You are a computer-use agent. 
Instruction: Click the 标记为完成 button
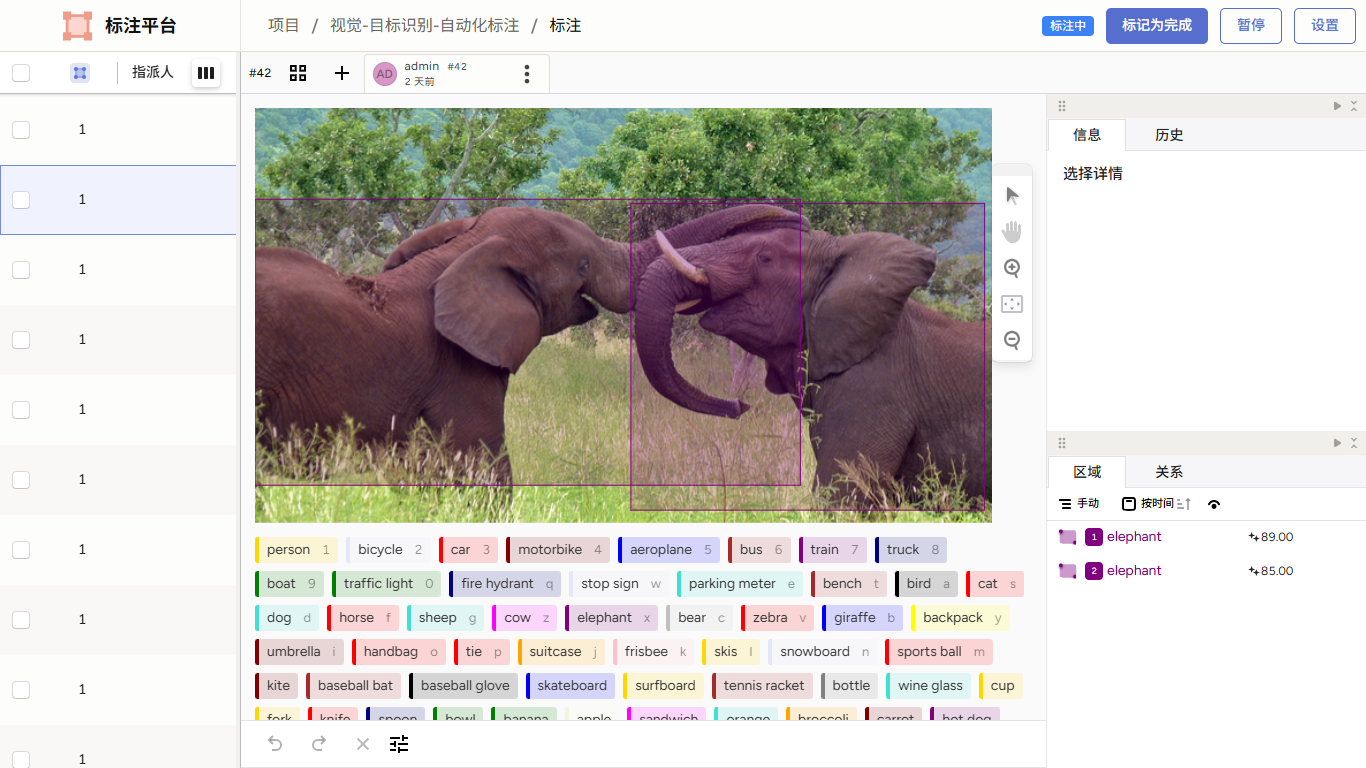pos(1157,26)
